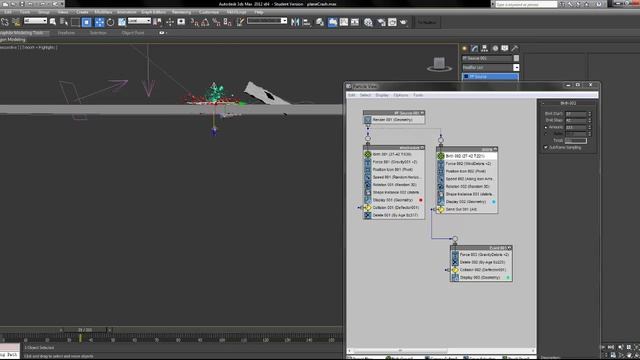This screenshot has height=360, width=640.
Task: Toggle the Graphite Modeling Tools ribbon
Action: 333,22
